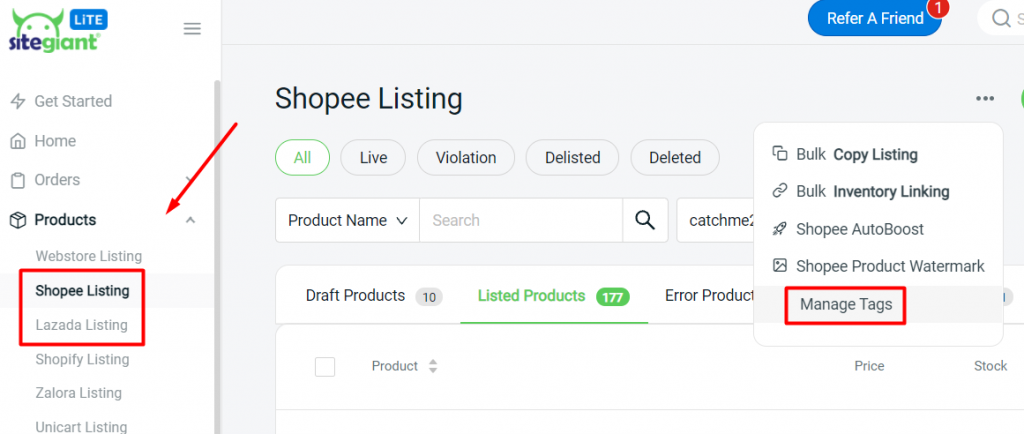Image resolution: width=1024 pixels, height=434 pixels.
Task: Click the hamburger menu icon
Action: (192, 29)
